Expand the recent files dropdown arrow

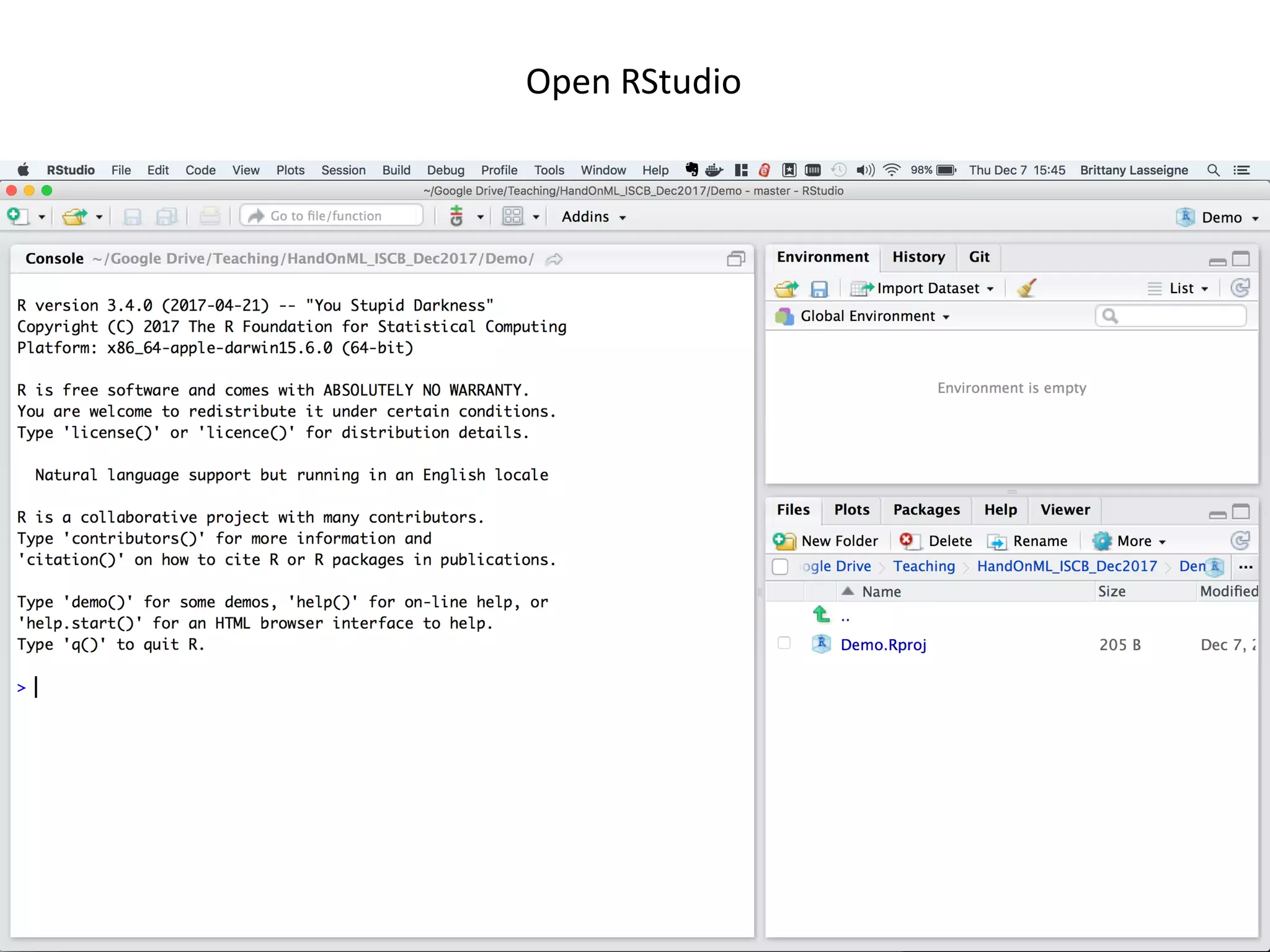click(99, 218)
